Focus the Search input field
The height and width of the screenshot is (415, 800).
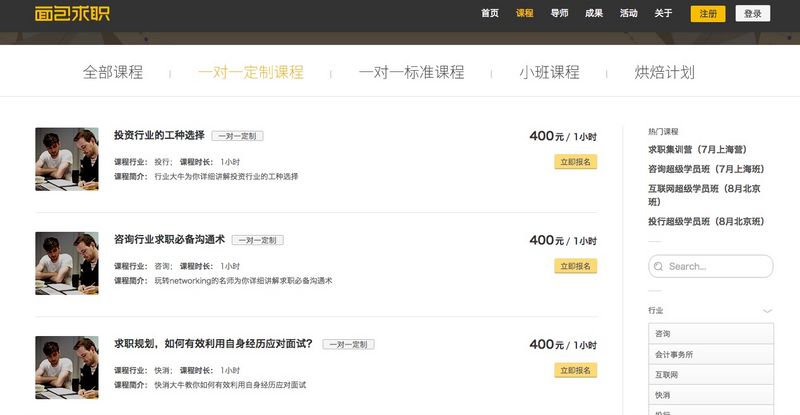717,267
